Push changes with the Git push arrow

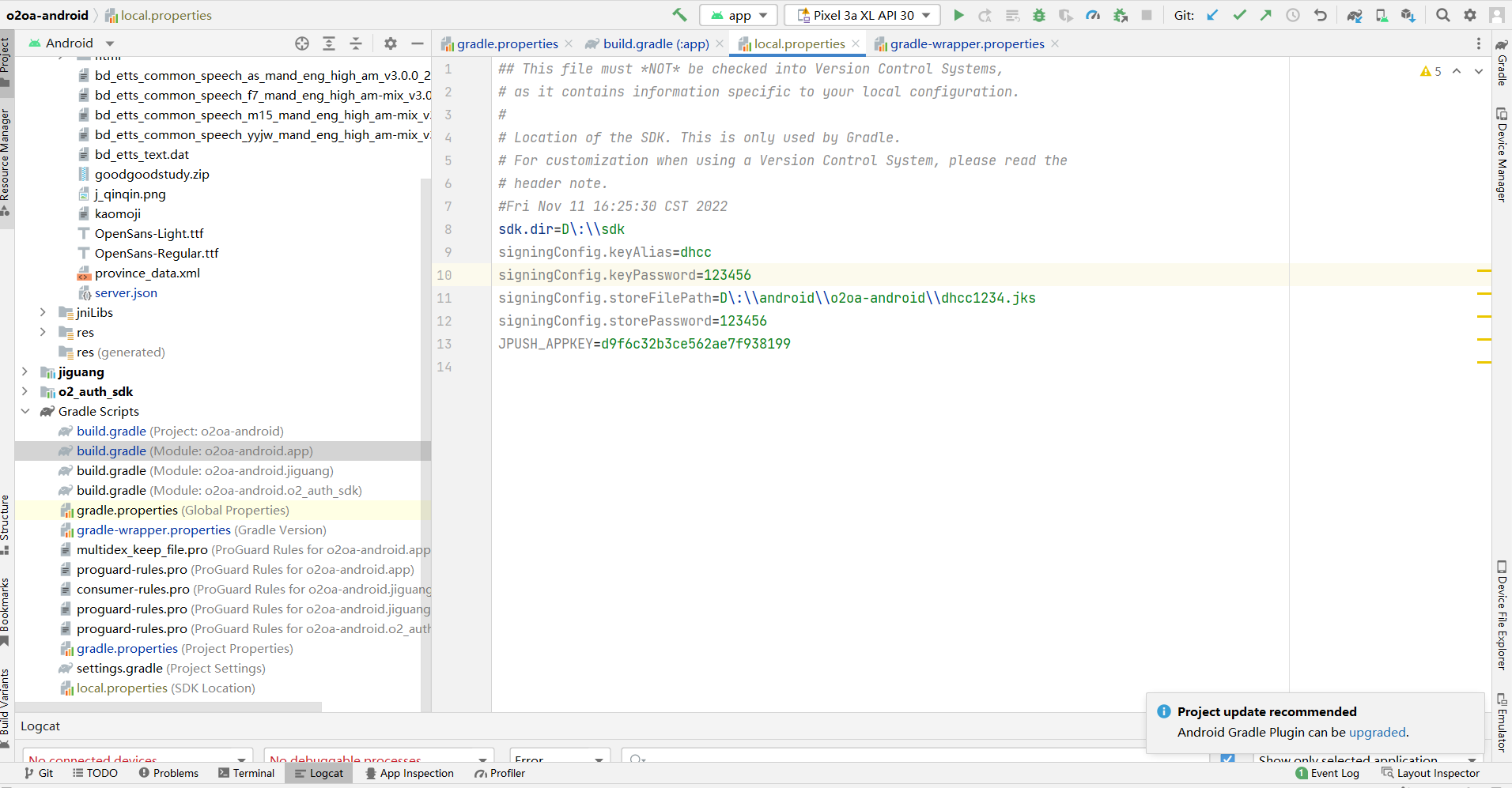[x=1266, y=15]
